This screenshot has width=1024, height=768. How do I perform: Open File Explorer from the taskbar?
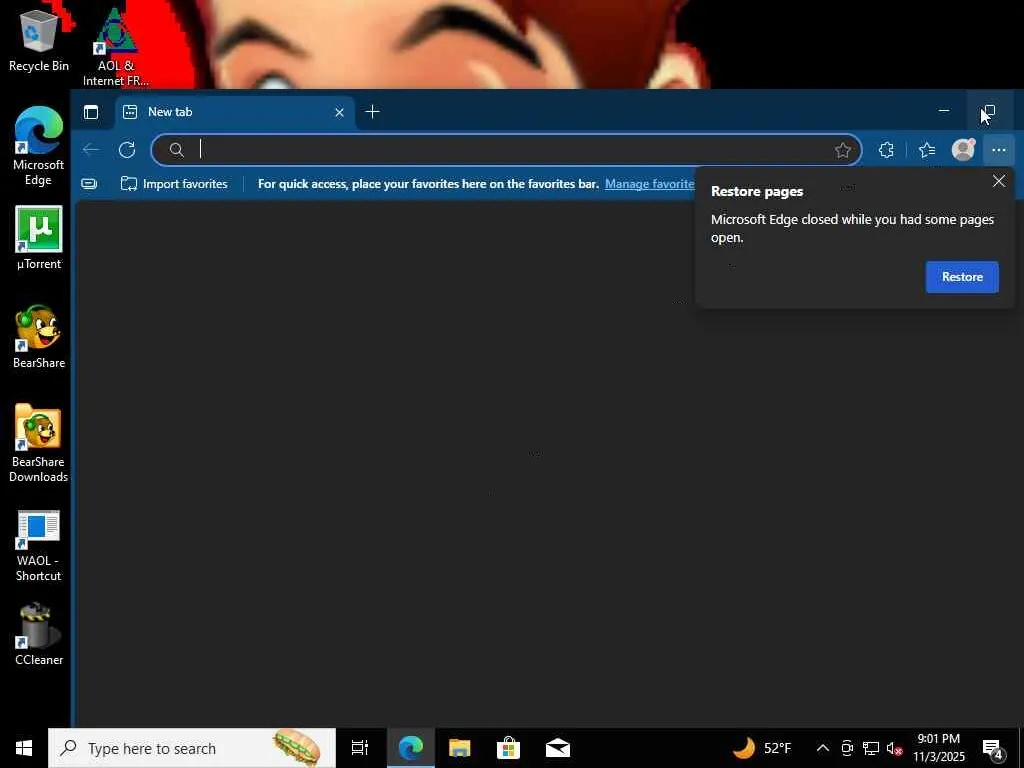(x=460, y=748)
